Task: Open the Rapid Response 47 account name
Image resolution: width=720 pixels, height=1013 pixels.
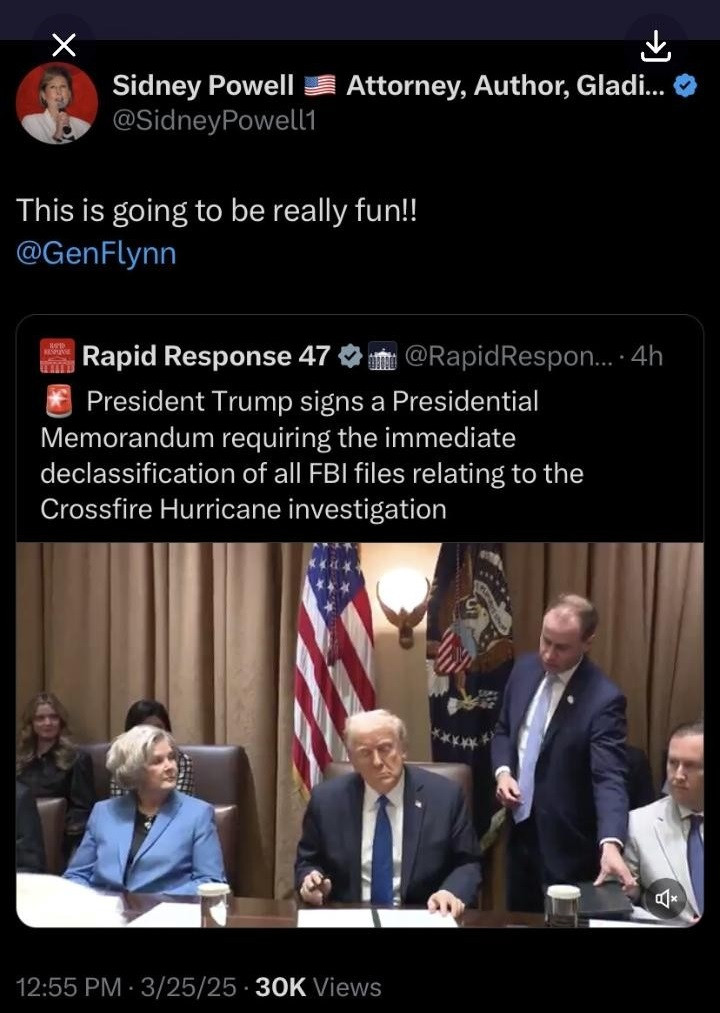Action: 206,355
